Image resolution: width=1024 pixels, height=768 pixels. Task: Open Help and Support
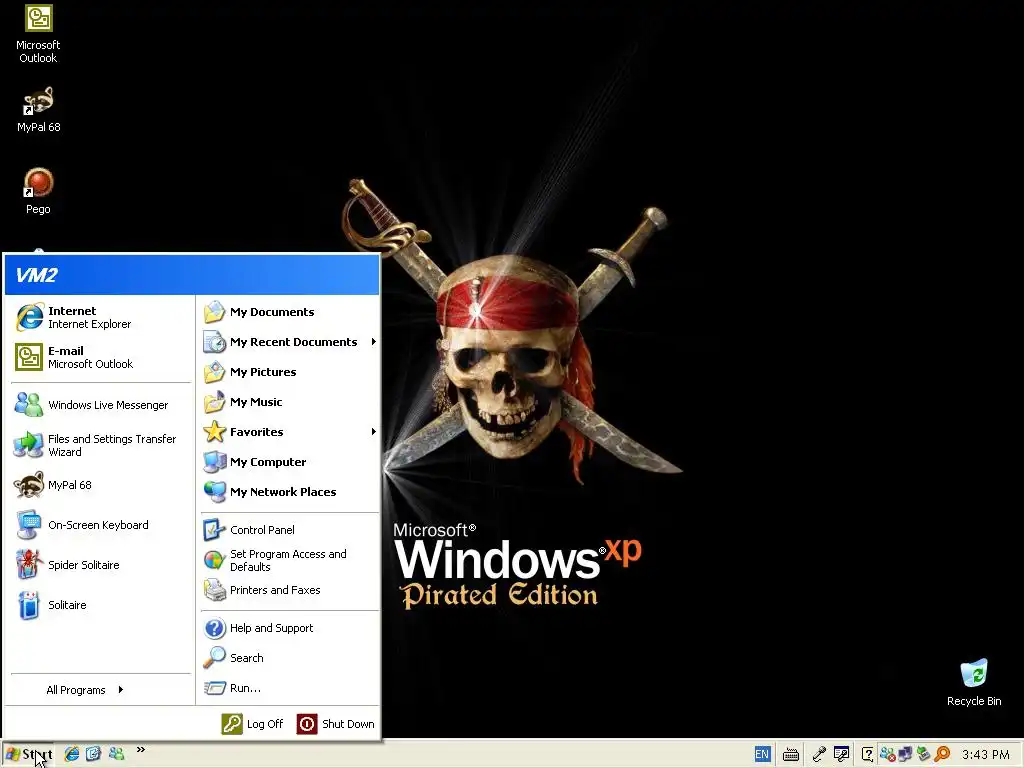(289, 628)
